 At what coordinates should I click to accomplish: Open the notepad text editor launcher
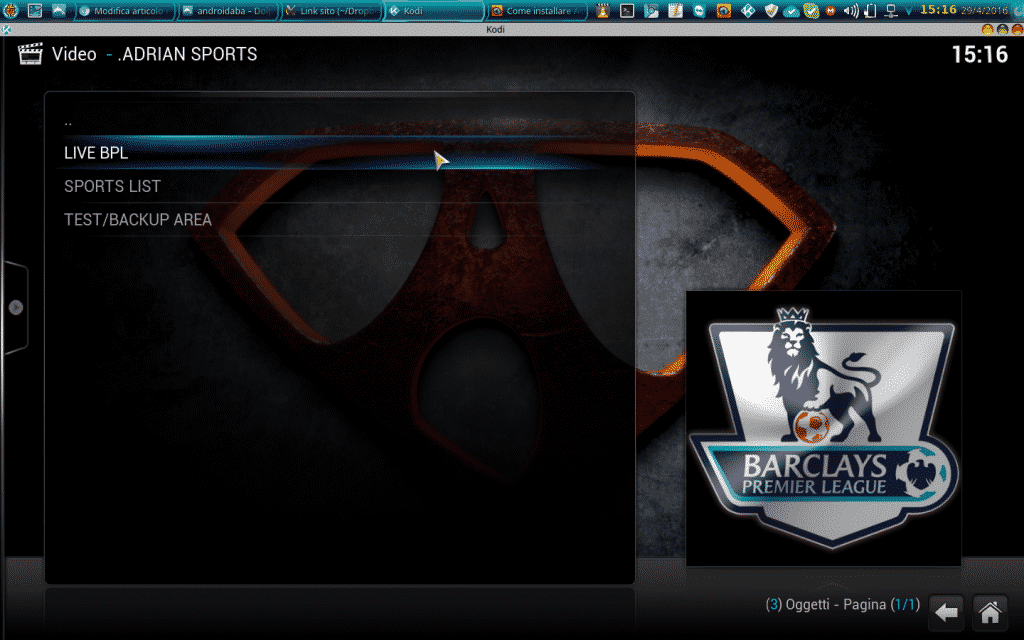(x=675, y=10)
